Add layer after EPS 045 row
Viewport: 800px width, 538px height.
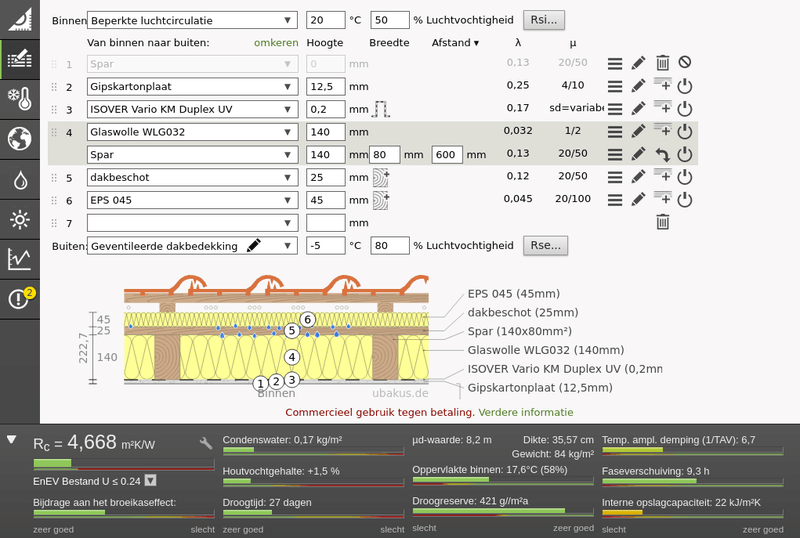662,198
